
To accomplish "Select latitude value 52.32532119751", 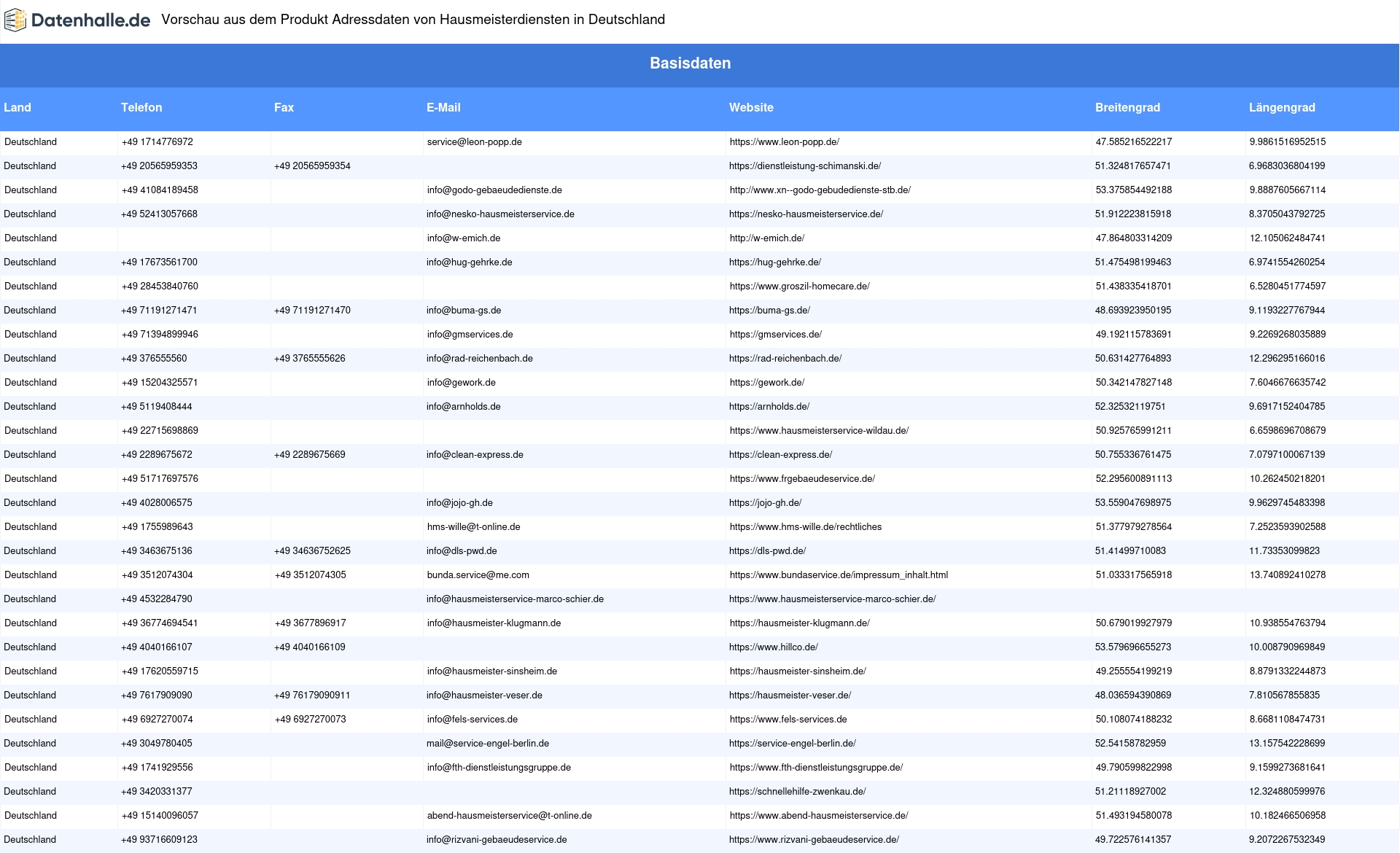I will (x=1130, y=407).
